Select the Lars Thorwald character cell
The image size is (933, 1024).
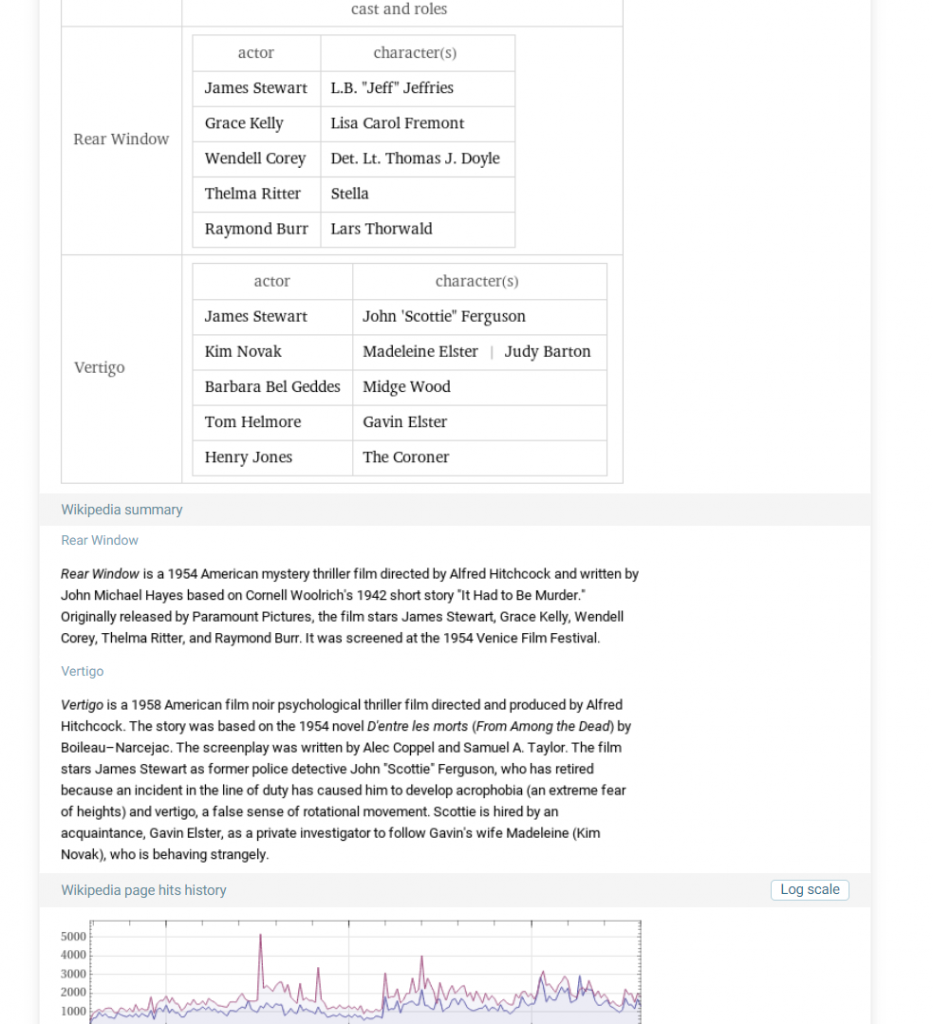382,228
